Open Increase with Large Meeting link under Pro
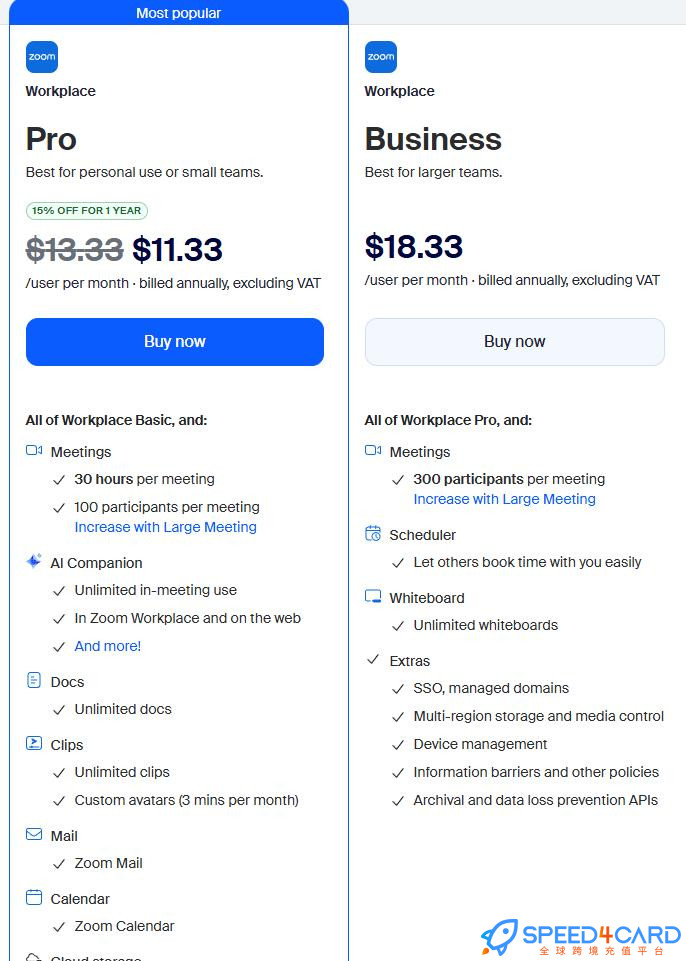The image size is (686, 961). tap(165, 527)
